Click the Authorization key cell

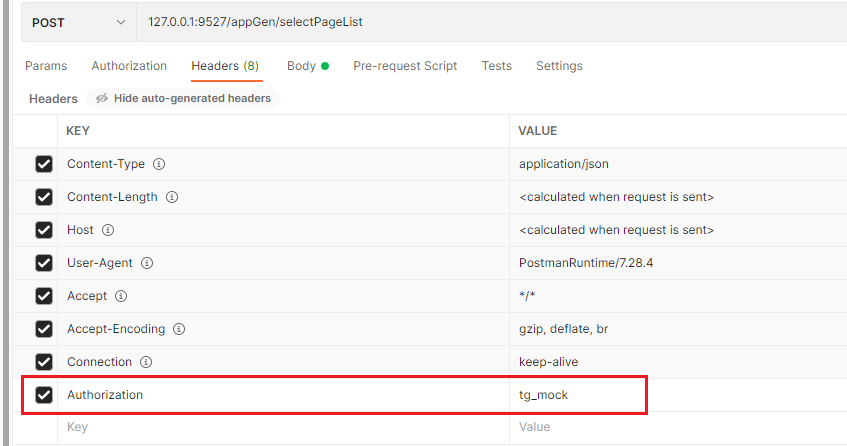tap(283, 395)
